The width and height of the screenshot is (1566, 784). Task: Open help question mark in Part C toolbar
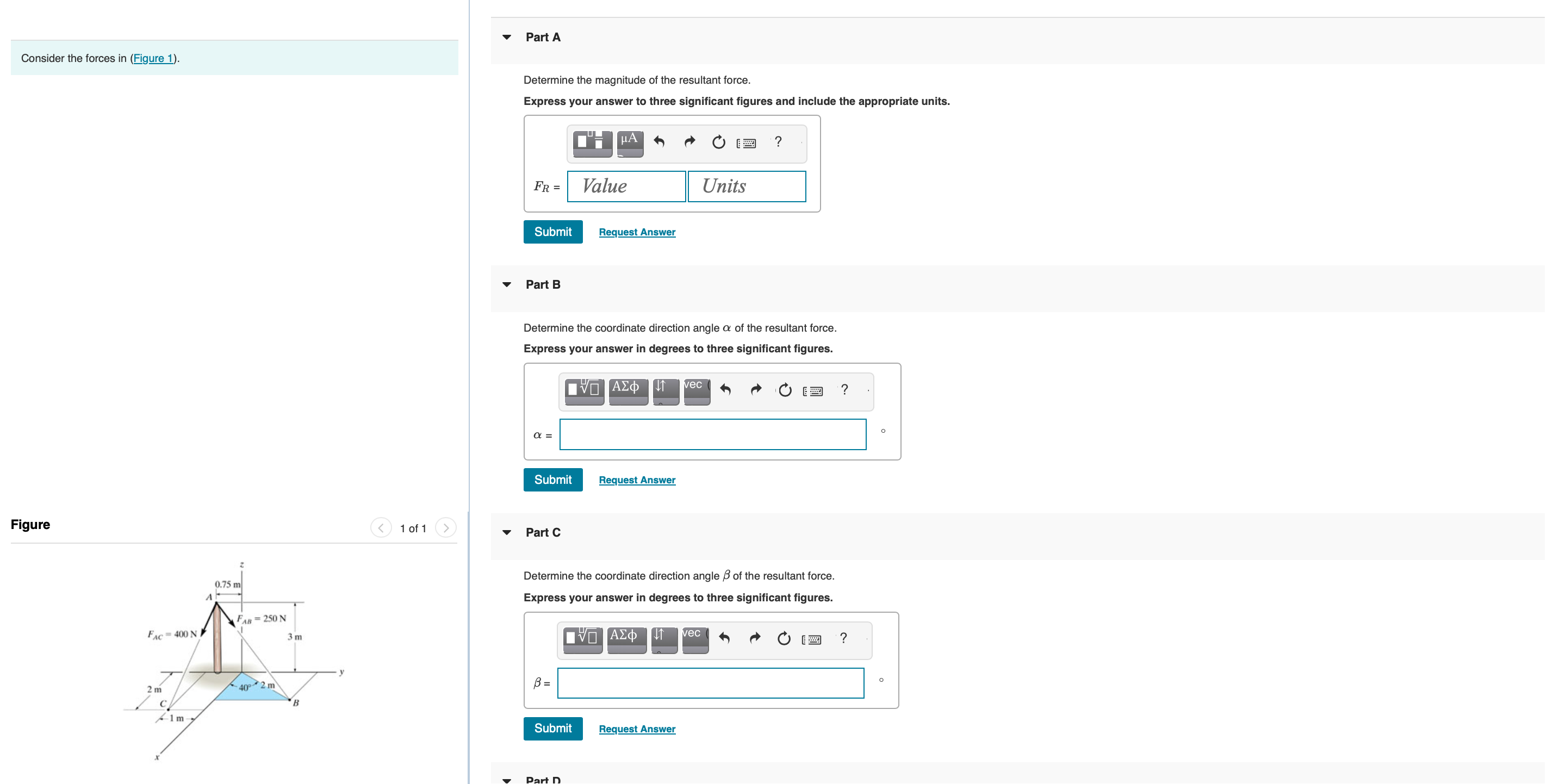(x=843, y=638)
